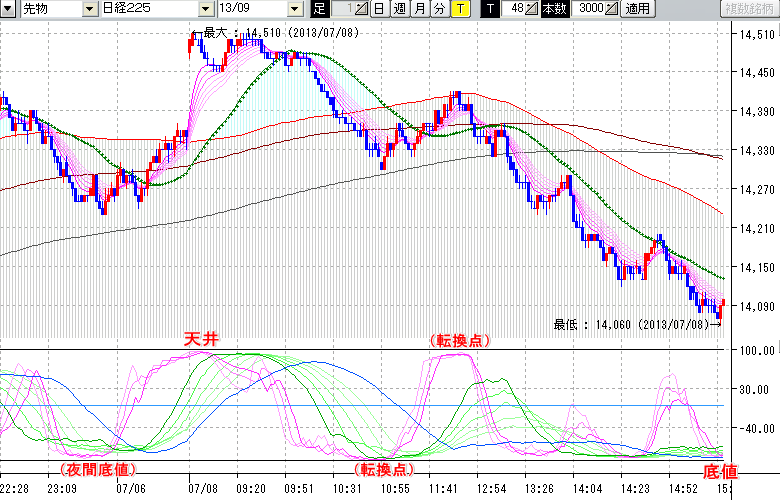The width and height of the screenshot is (780, 500).
Task: Switch to the 月 monthly timeframe
Action: (x=419, y=9)
